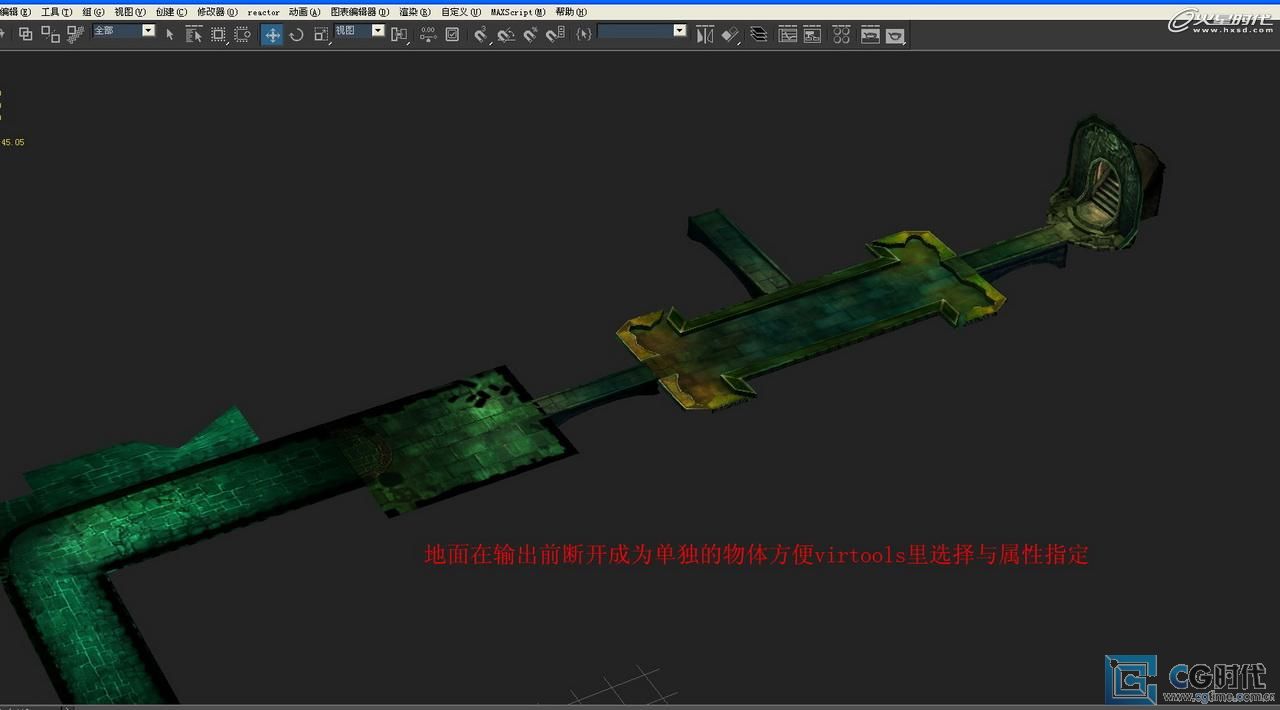The image size is (1280, 710).
Task: Click the Quick Render teapot icon
Action: pos(895,34)
